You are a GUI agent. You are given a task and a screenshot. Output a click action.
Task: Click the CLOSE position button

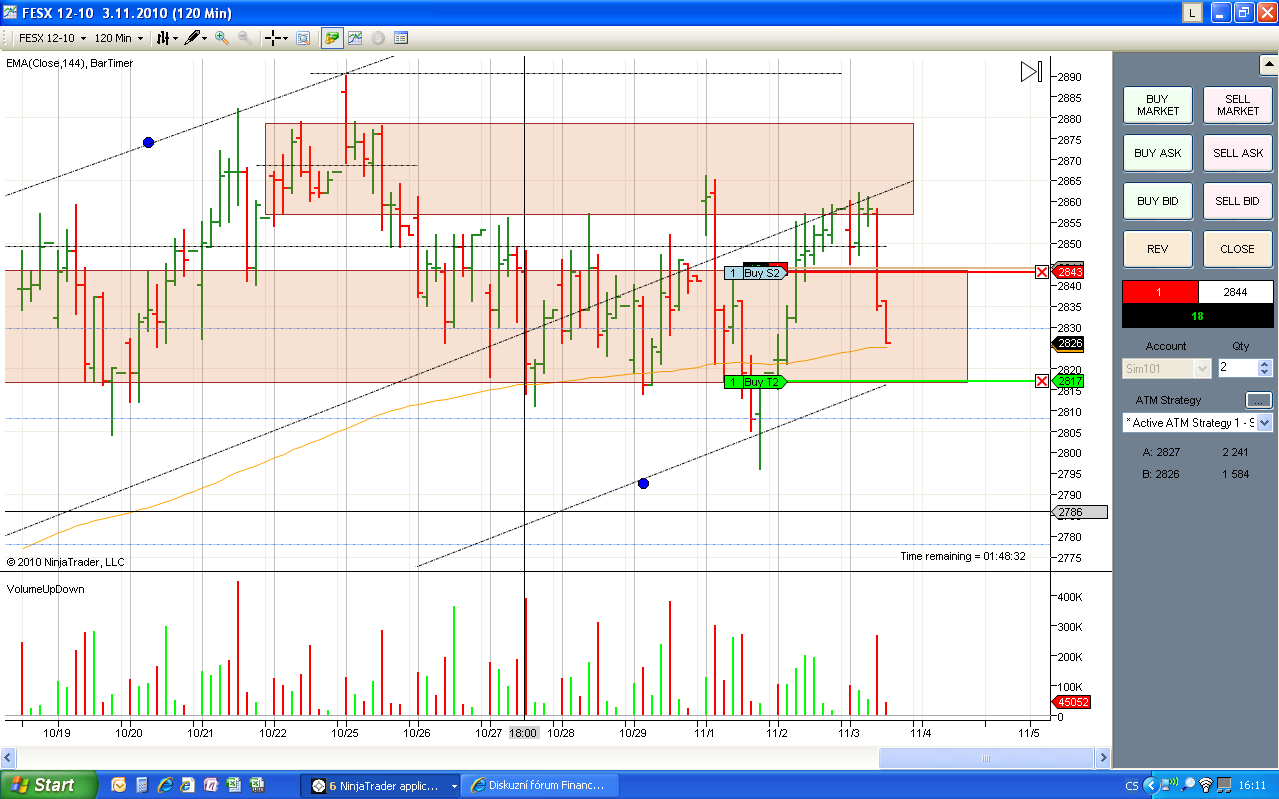pos(1237,249)
